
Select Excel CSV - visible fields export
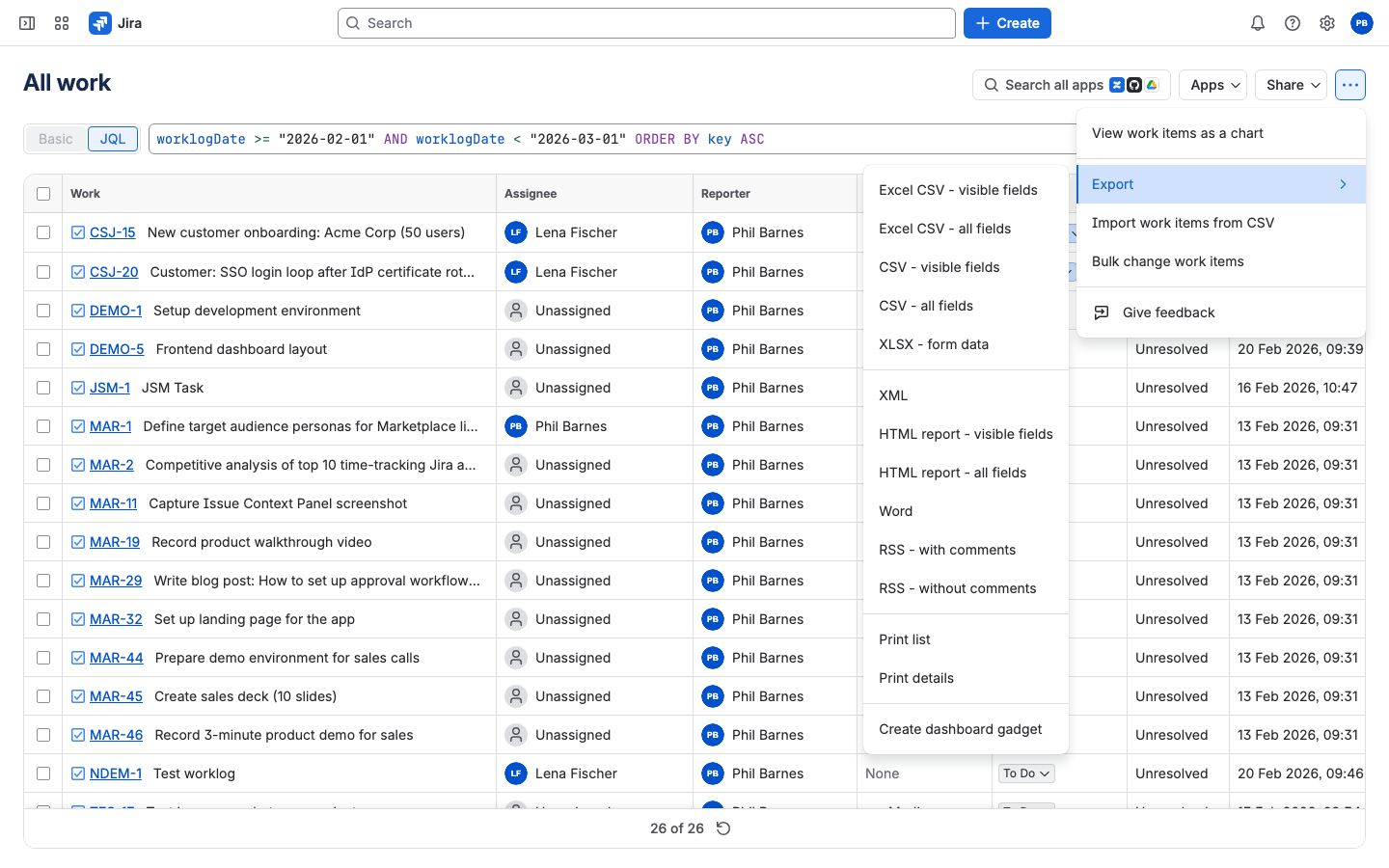967,190
